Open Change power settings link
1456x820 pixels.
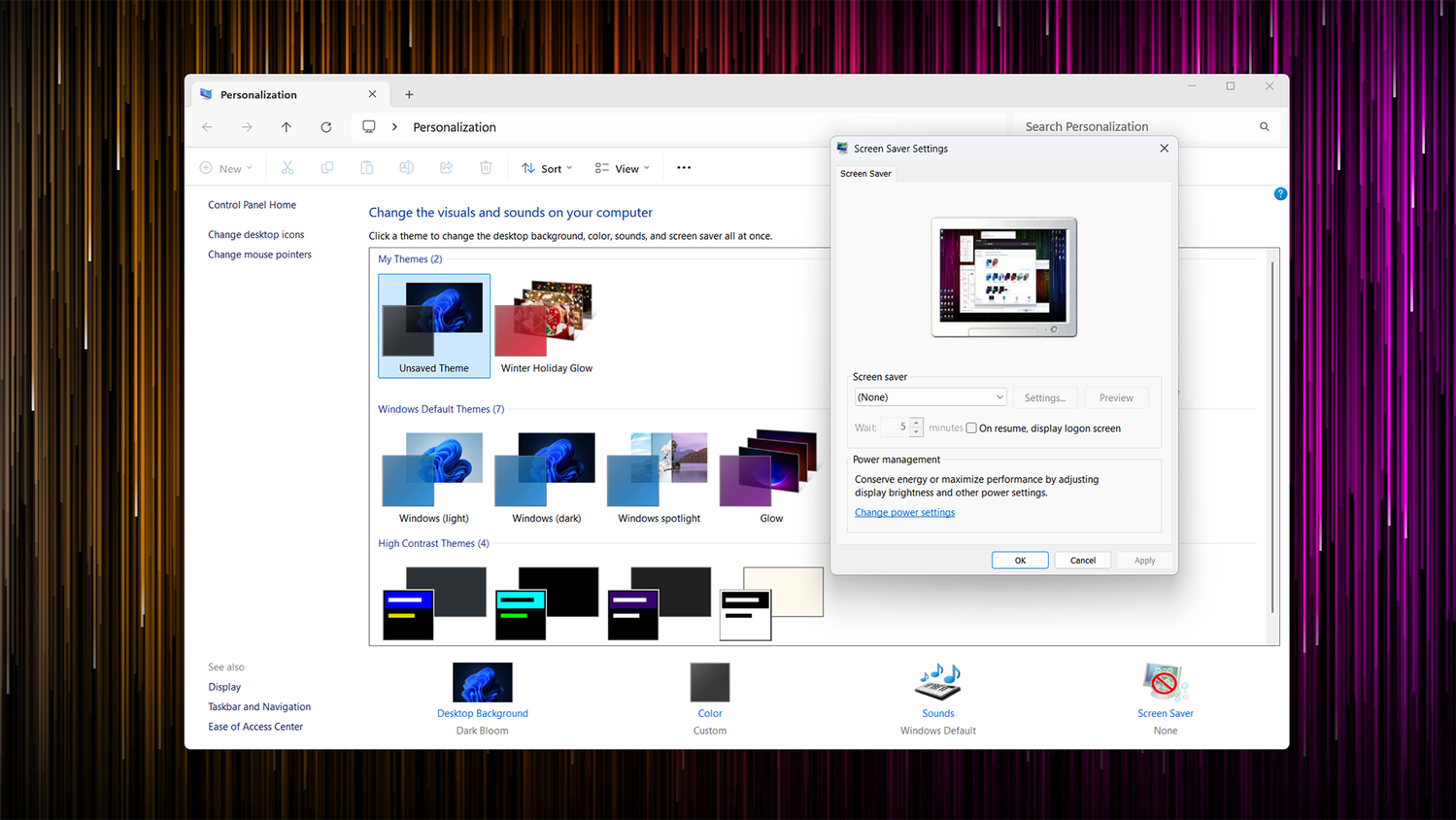pyautogui.click(x=904, y=513)
